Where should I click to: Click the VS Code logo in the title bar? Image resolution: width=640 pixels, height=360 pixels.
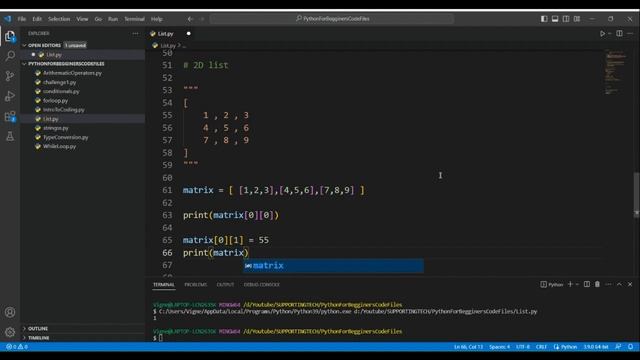(x=8, y=19)
